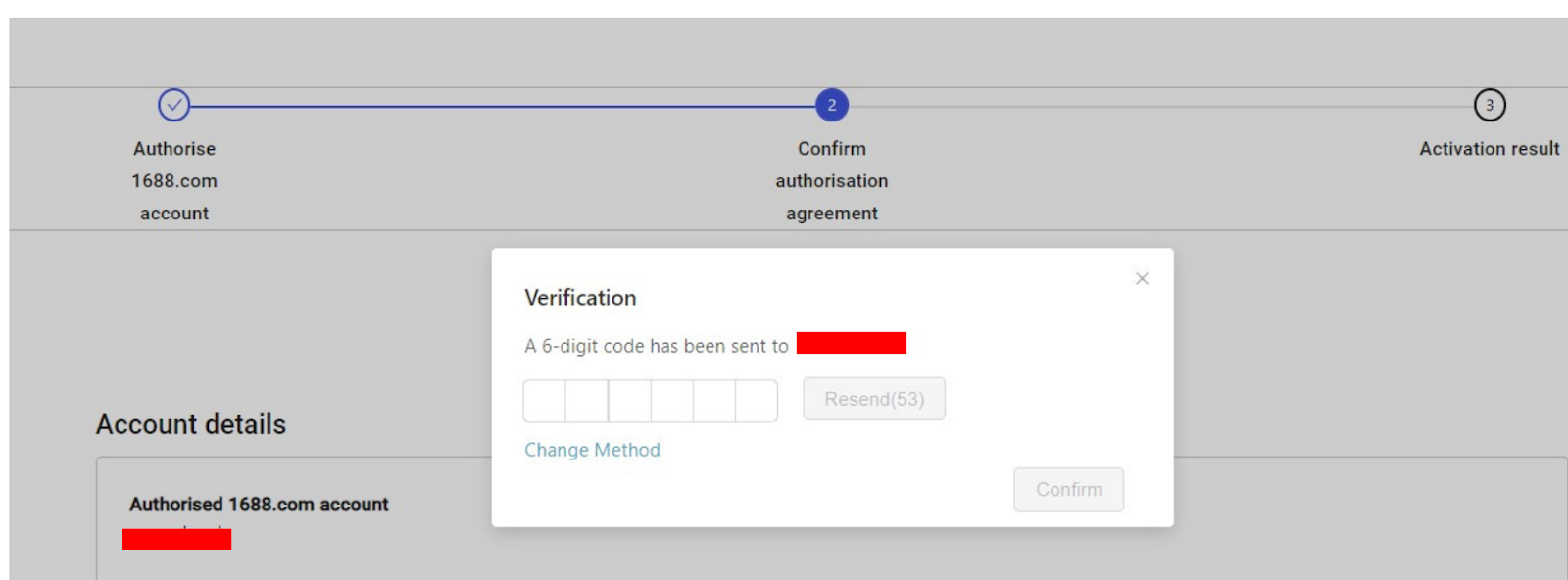The height and width of the screenshot is (580, 1568).
Task: Click the sixth digit code box
Action: tap(757, 401)
